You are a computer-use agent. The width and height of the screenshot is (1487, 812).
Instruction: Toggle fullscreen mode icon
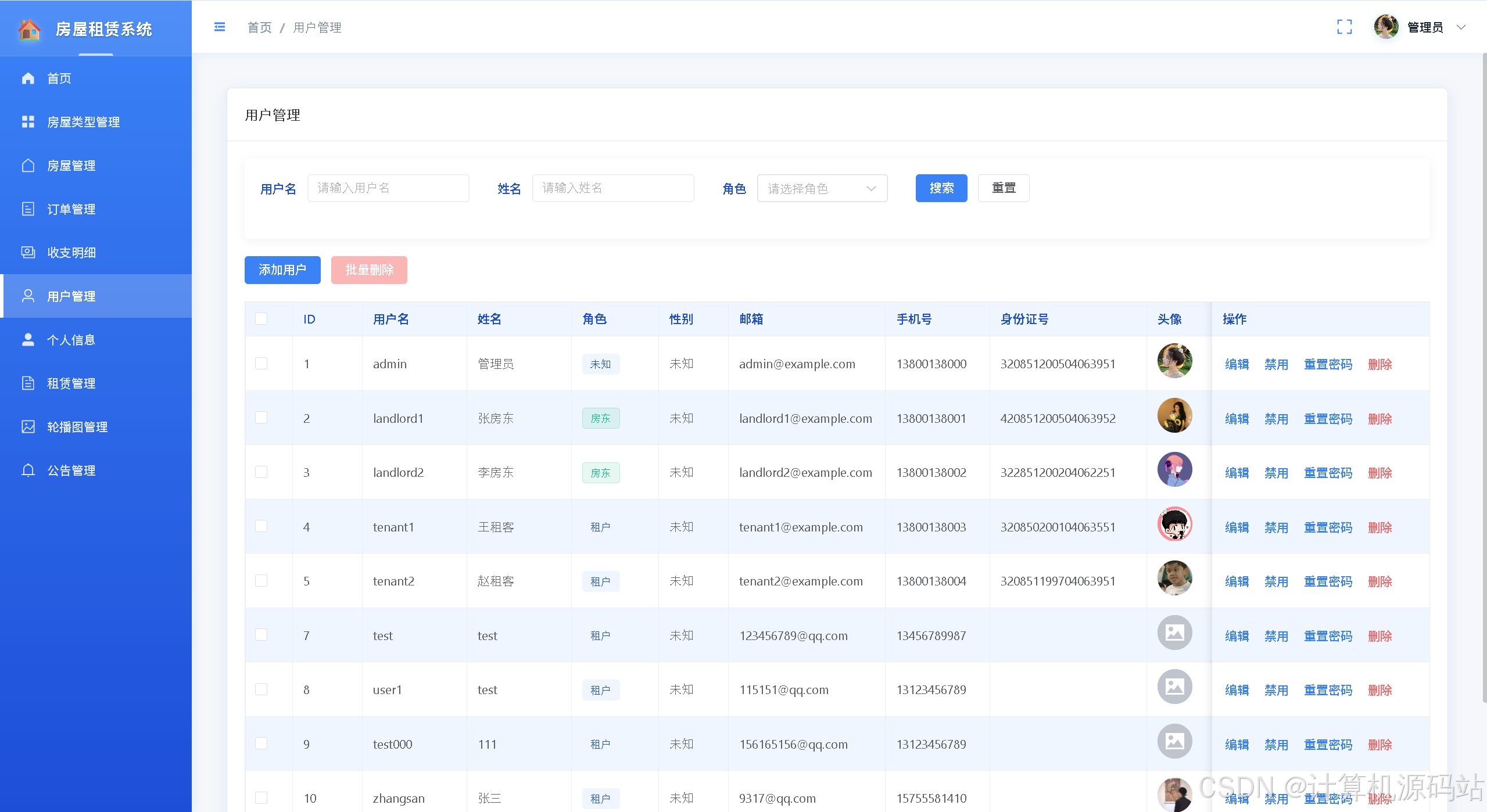pos(1344,27)
